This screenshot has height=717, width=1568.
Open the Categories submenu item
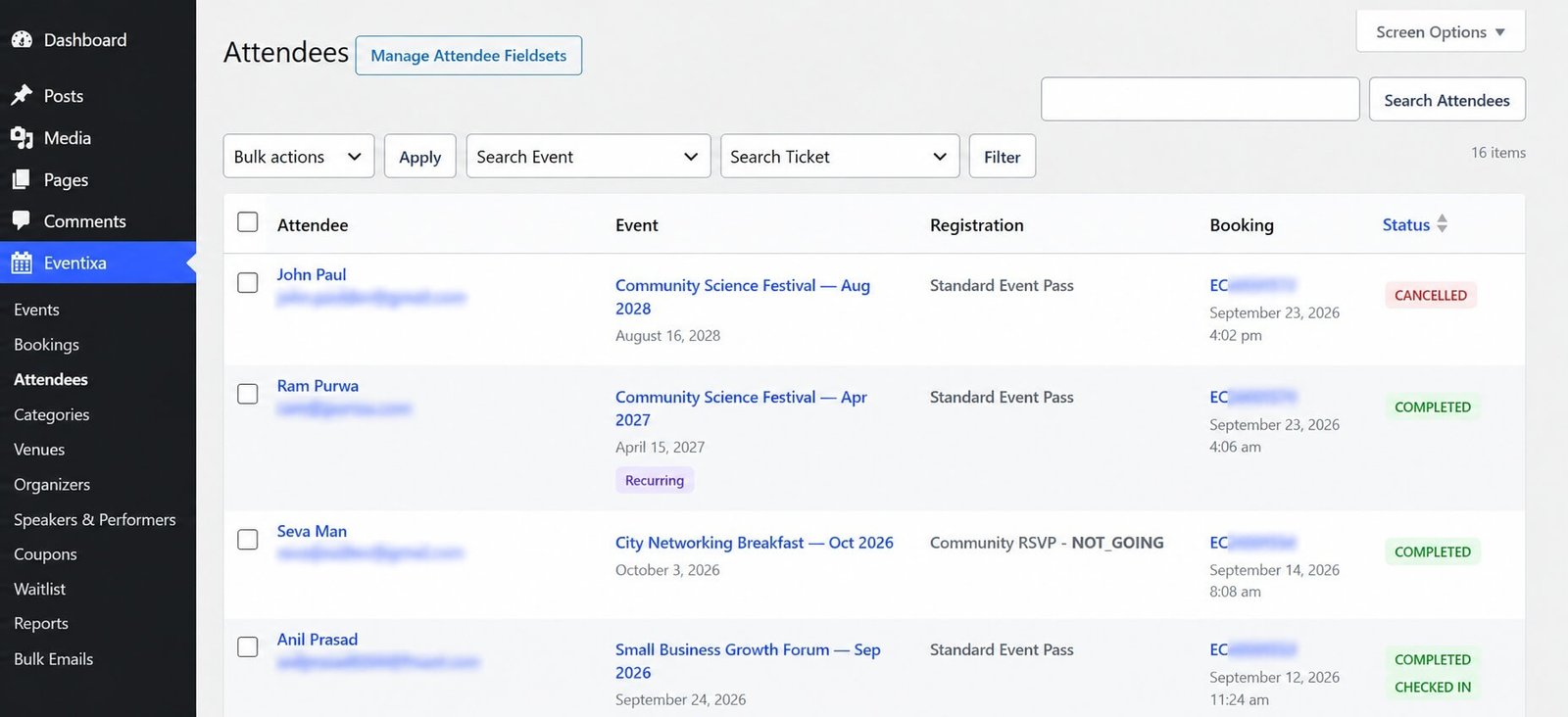52,414
